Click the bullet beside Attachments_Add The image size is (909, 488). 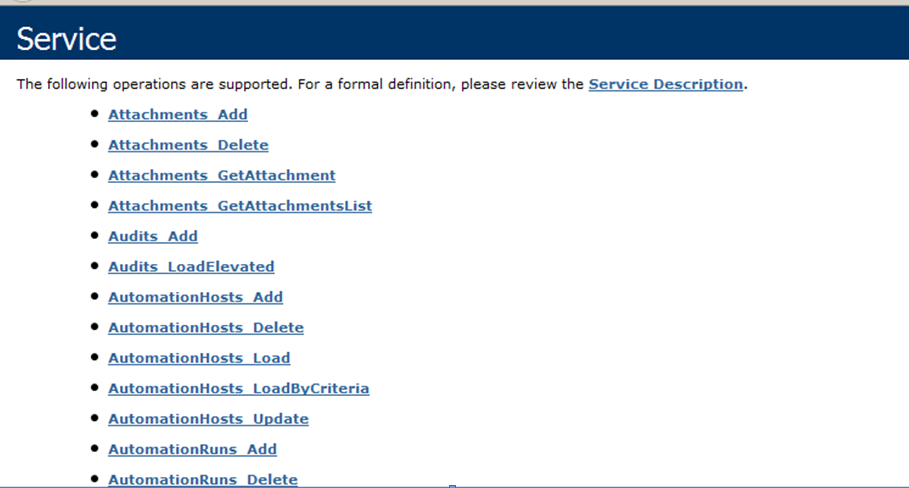[95, 114]
